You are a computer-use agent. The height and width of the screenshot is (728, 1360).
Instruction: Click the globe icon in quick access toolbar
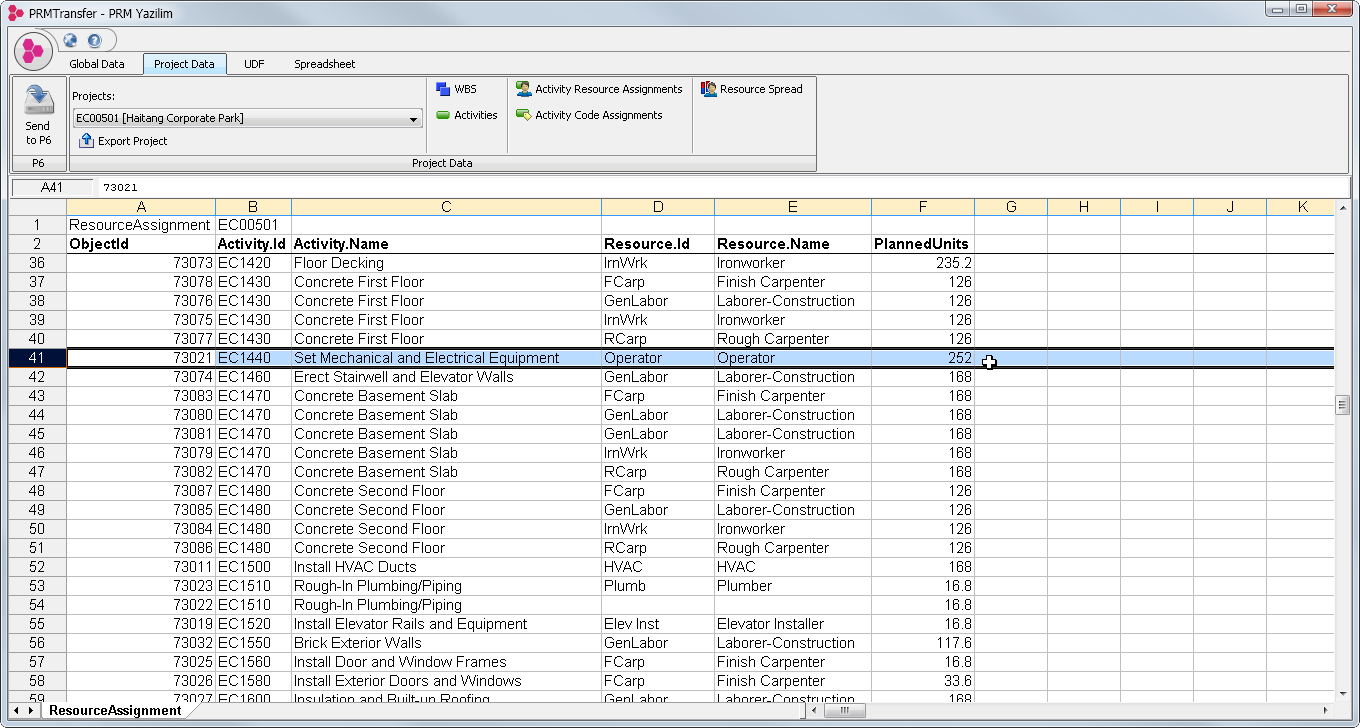[x=70, y=41]
